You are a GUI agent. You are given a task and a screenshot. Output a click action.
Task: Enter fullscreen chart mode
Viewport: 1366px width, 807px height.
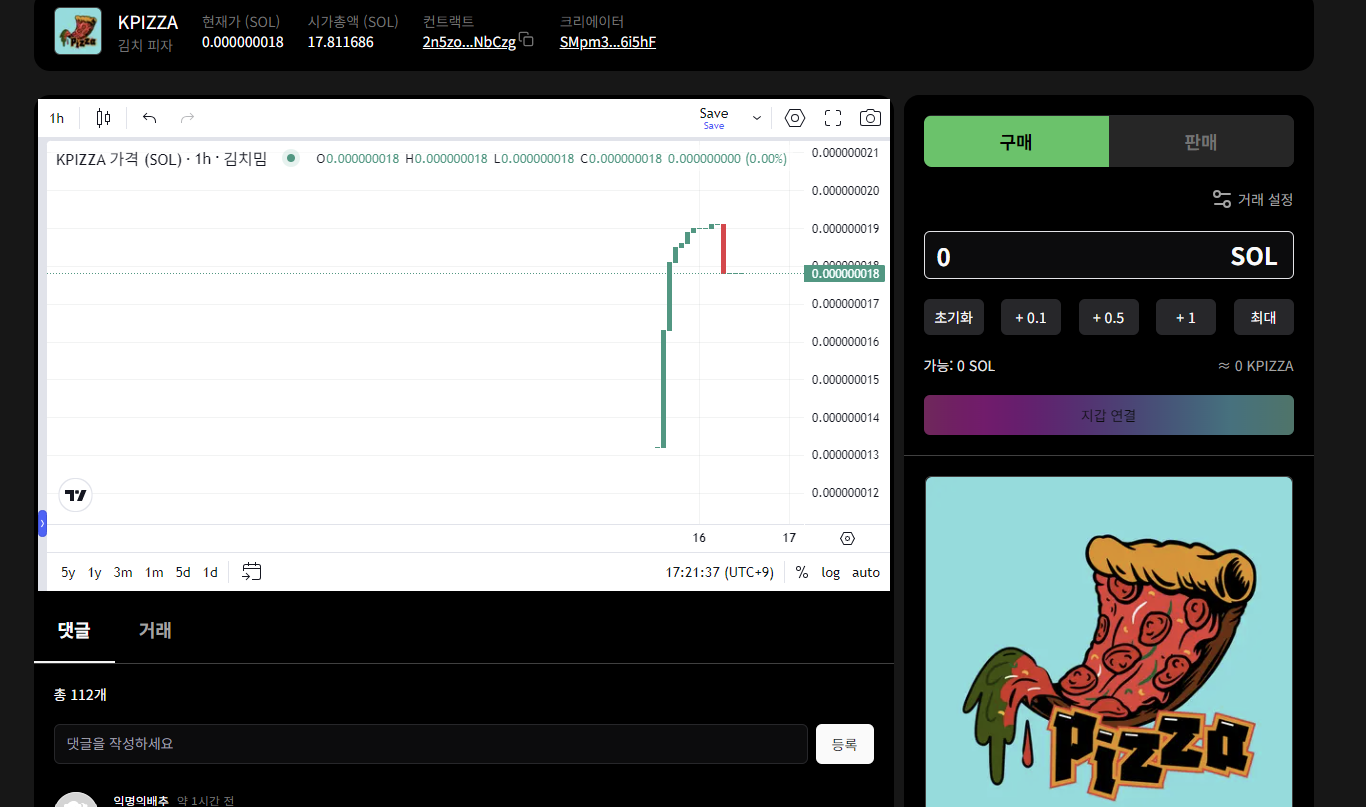(x=833, y=118)
